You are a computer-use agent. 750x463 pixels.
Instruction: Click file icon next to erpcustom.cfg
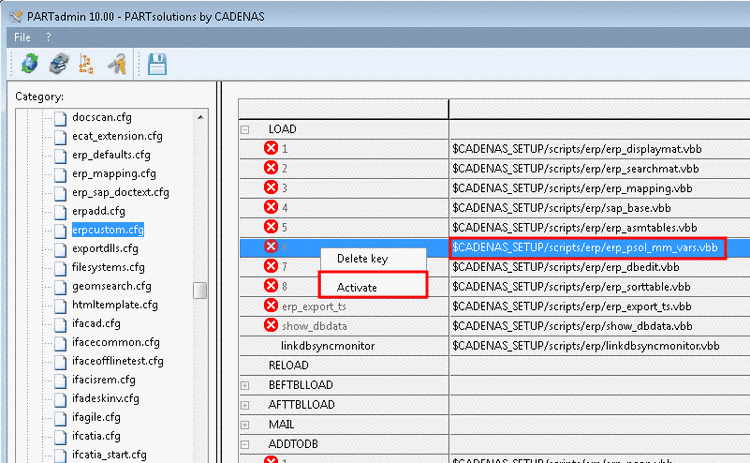(x=60, y=230)
